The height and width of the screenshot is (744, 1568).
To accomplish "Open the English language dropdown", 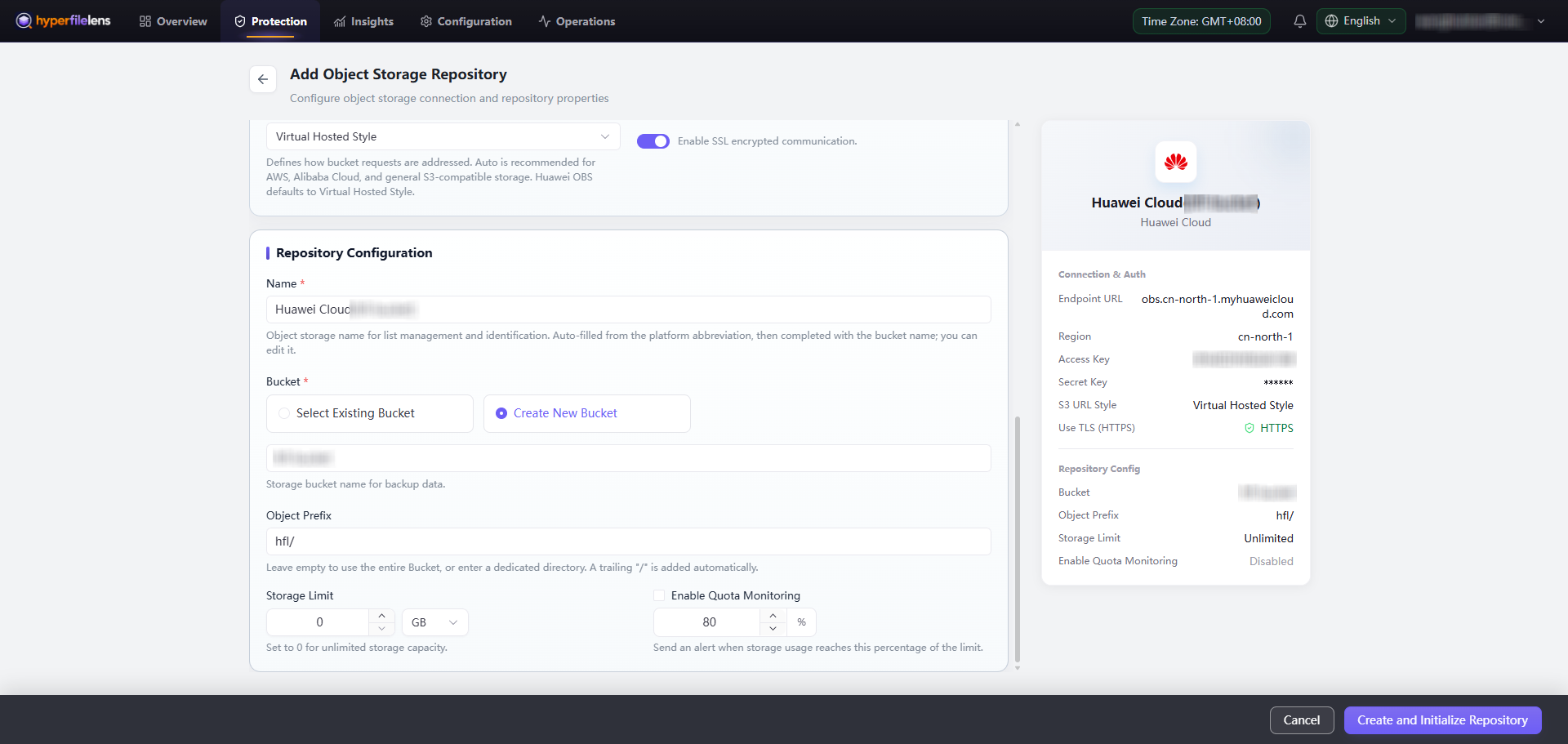I will pyautogui.click(x=1361, y=21).
